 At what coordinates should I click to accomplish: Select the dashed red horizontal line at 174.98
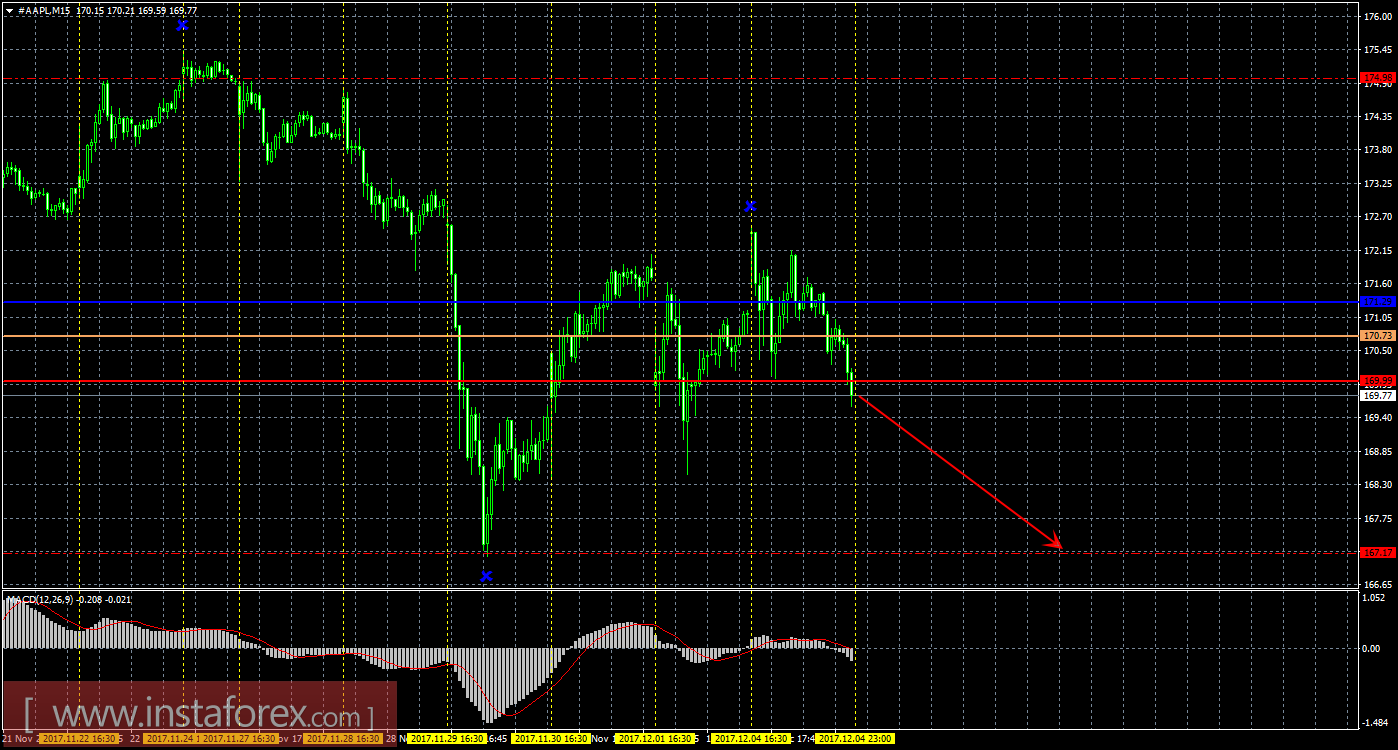(x=680, y=78)
